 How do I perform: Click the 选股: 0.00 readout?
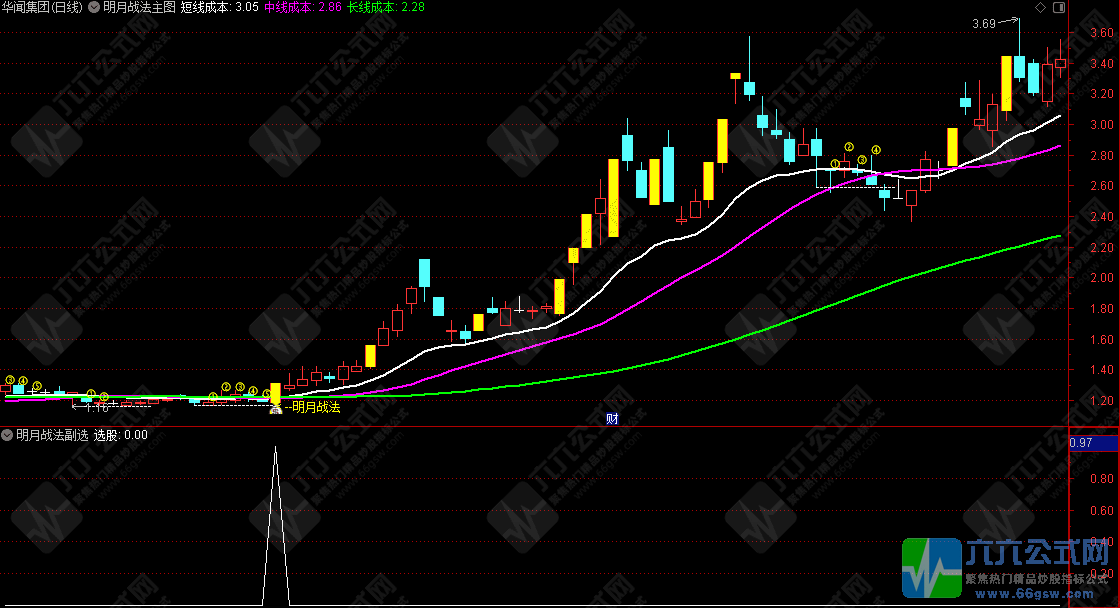[121, 435]
